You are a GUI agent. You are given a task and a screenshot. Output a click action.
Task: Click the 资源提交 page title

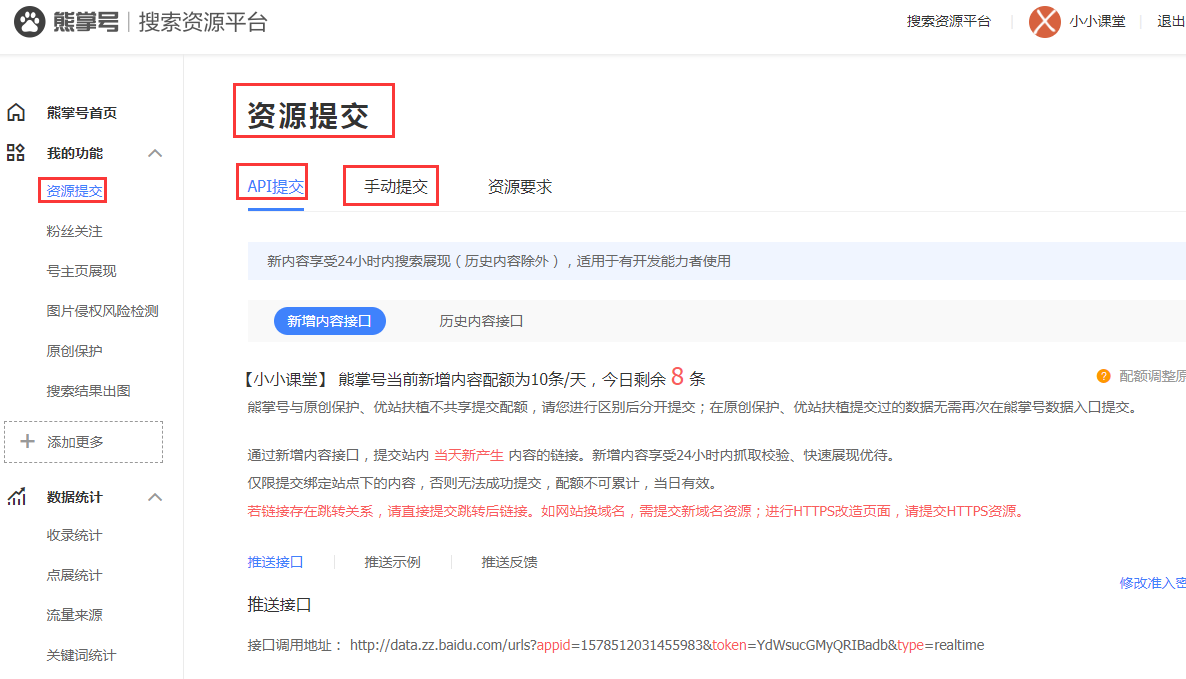point(309,115)
